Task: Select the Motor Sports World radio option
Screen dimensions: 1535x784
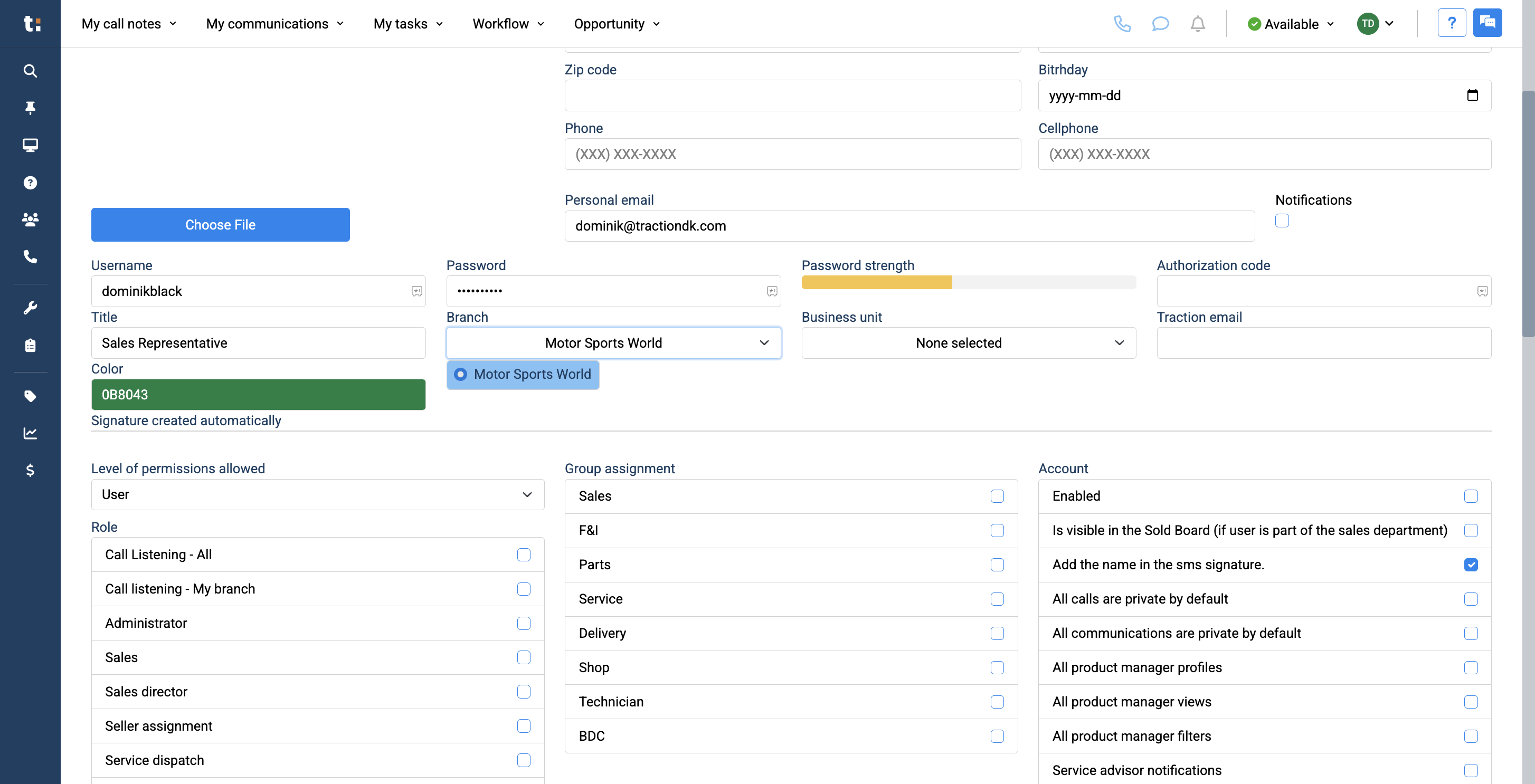Action: (461, 374)
